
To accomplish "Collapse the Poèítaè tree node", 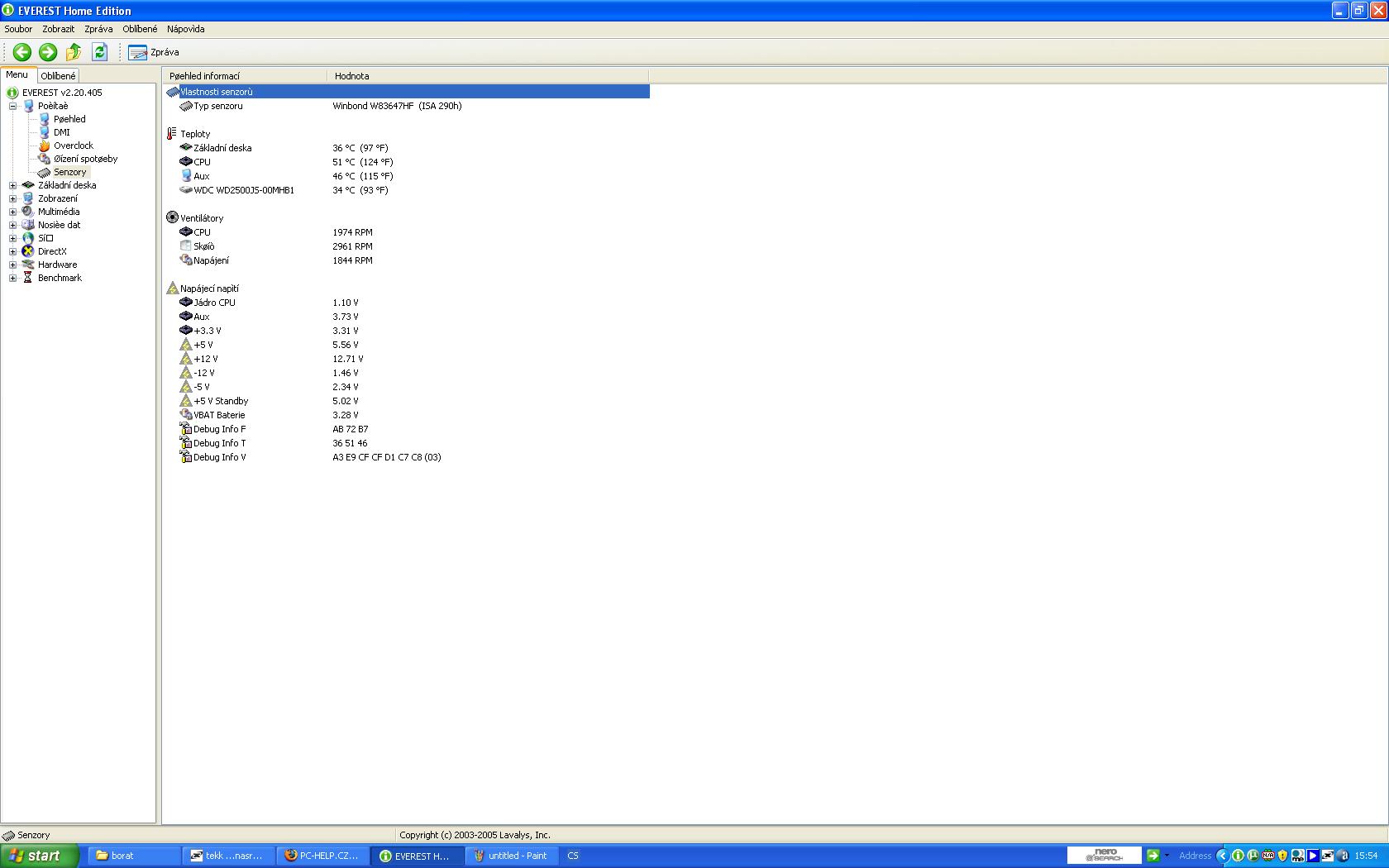I will 12,106.
